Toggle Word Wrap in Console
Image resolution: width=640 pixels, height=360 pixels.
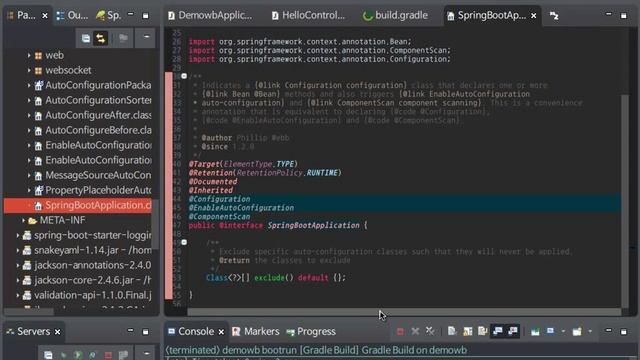pyautogui.click(x=483, y=331)
